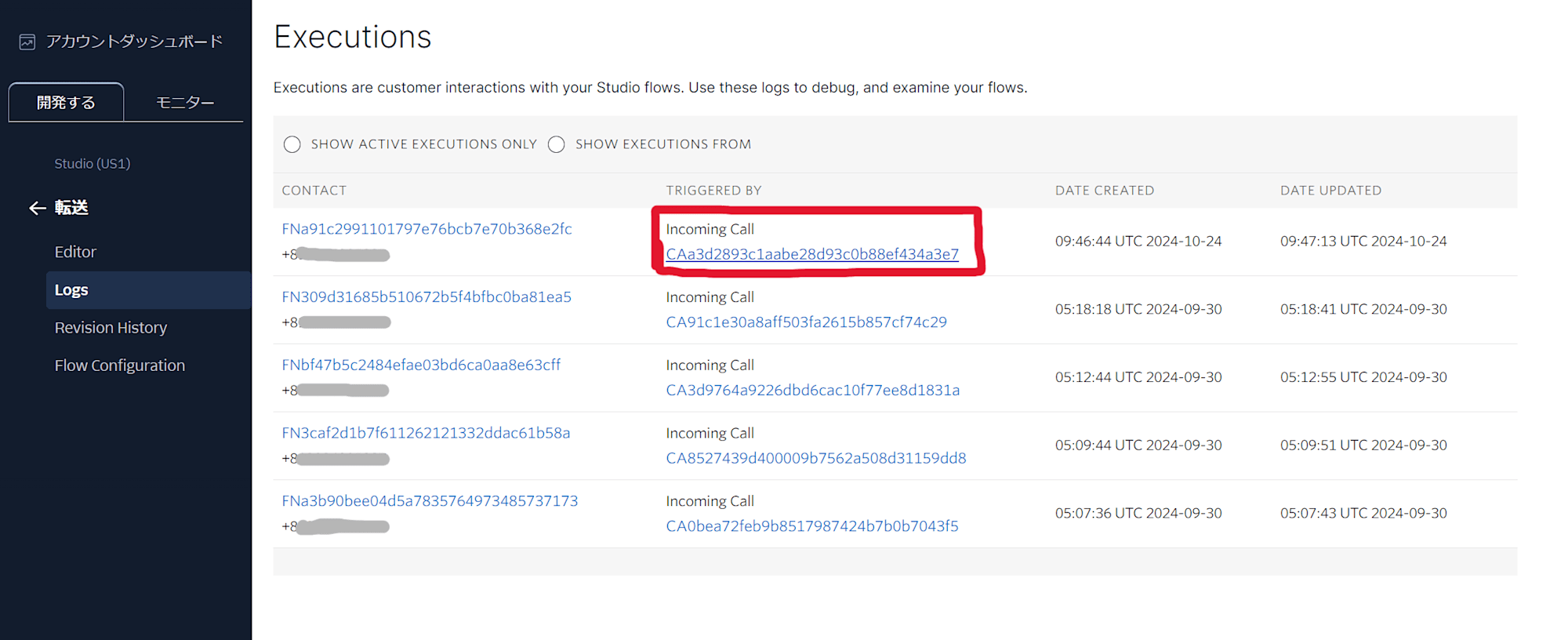The height and width of the screenshot is (640, 1568).
Task: Open execution FNa91c2991101797e76bcb7e70b368e2fc
Action: coord(426,229)
